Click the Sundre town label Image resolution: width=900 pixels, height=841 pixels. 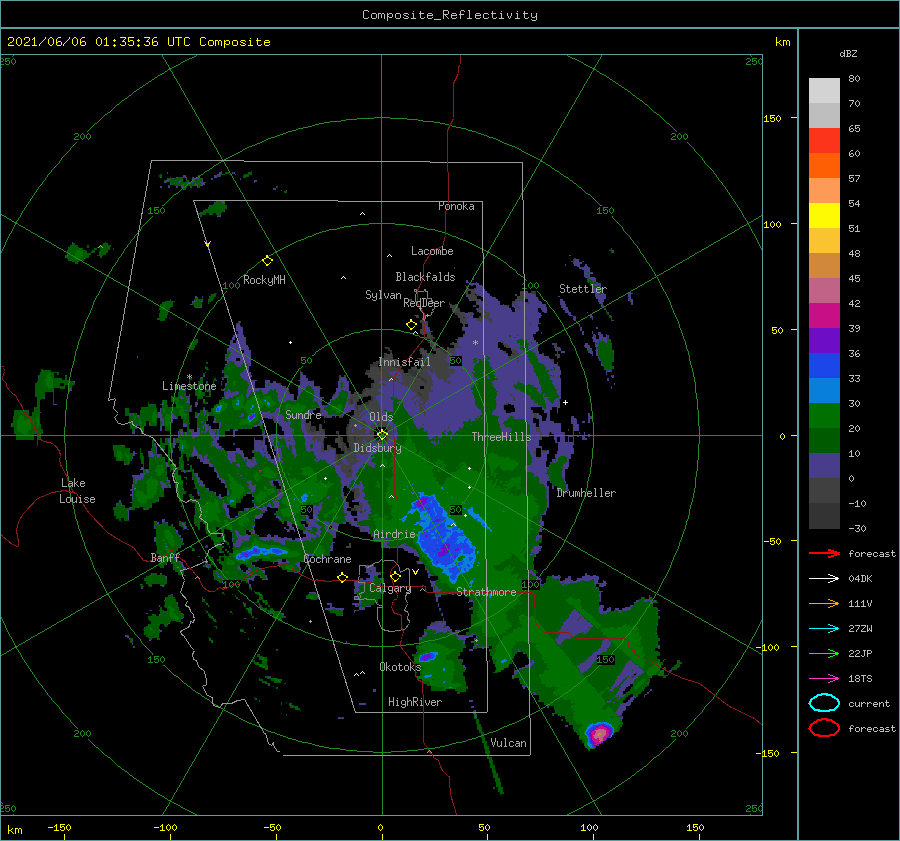coord(303,414)
